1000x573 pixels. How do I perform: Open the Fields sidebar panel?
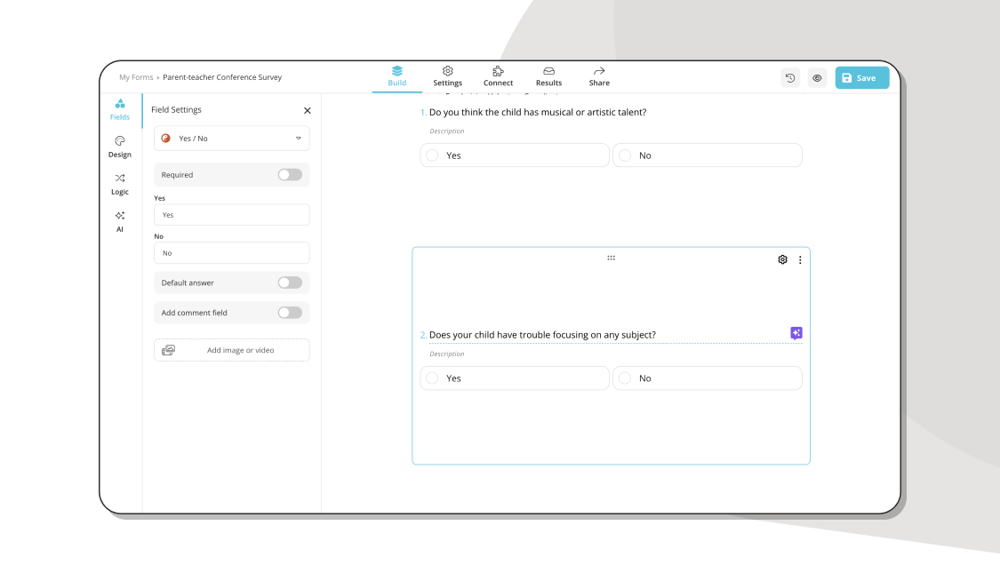point(120,109)
